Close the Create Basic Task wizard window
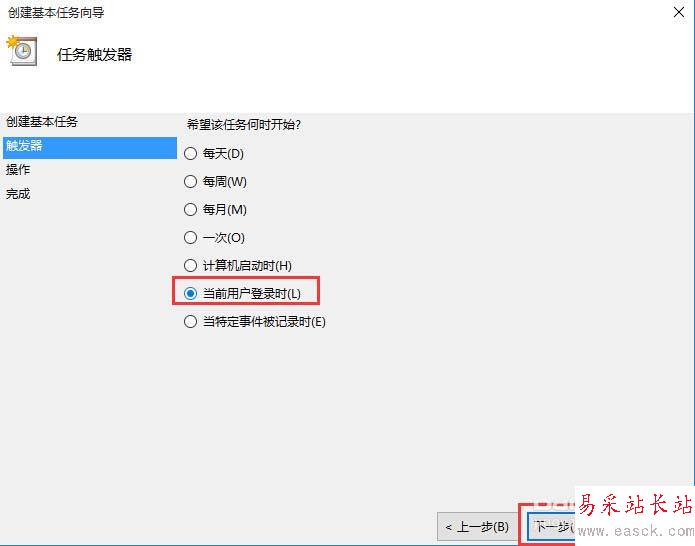This screenshot has width=695, height=546. (x=679, y=12)
